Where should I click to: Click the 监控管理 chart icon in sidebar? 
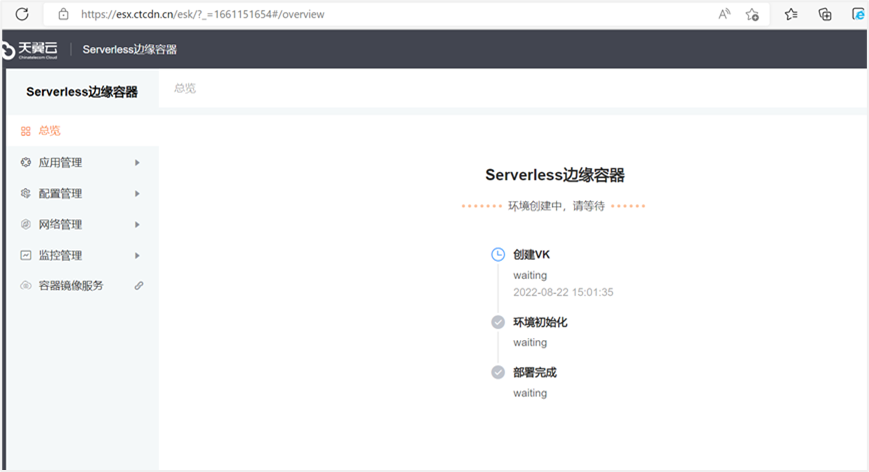(x=25, y=255)
